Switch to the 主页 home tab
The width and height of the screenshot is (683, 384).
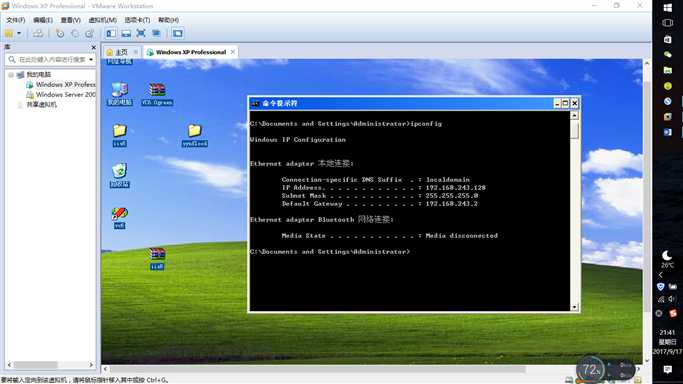coord(118,52)
